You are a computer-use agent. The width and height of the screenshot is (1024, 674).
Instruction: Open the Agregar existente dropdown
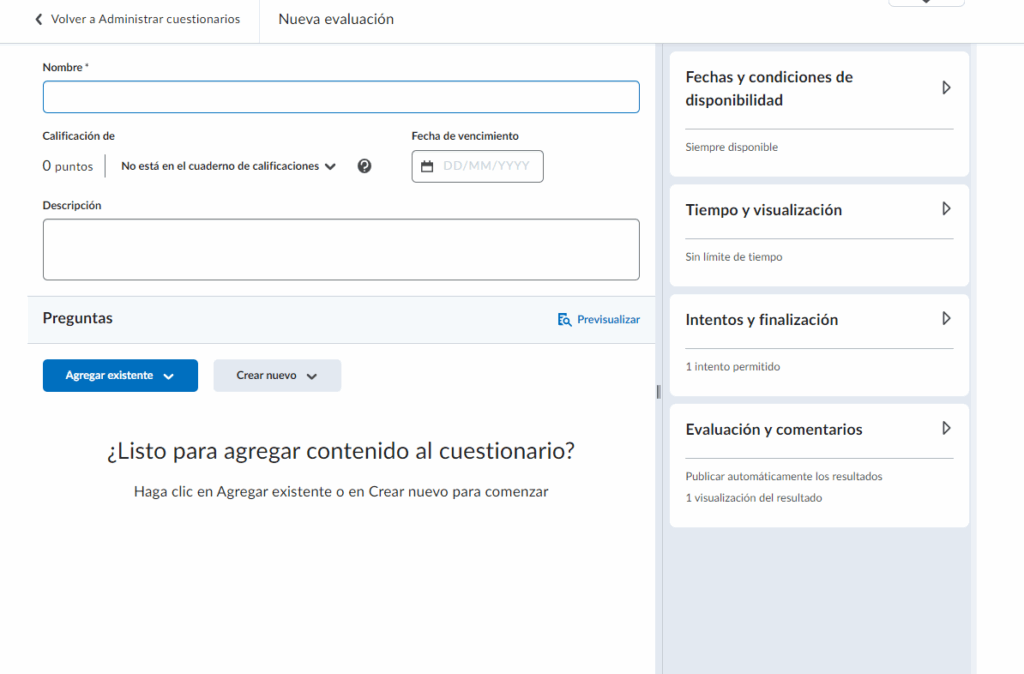click(120, 376)
